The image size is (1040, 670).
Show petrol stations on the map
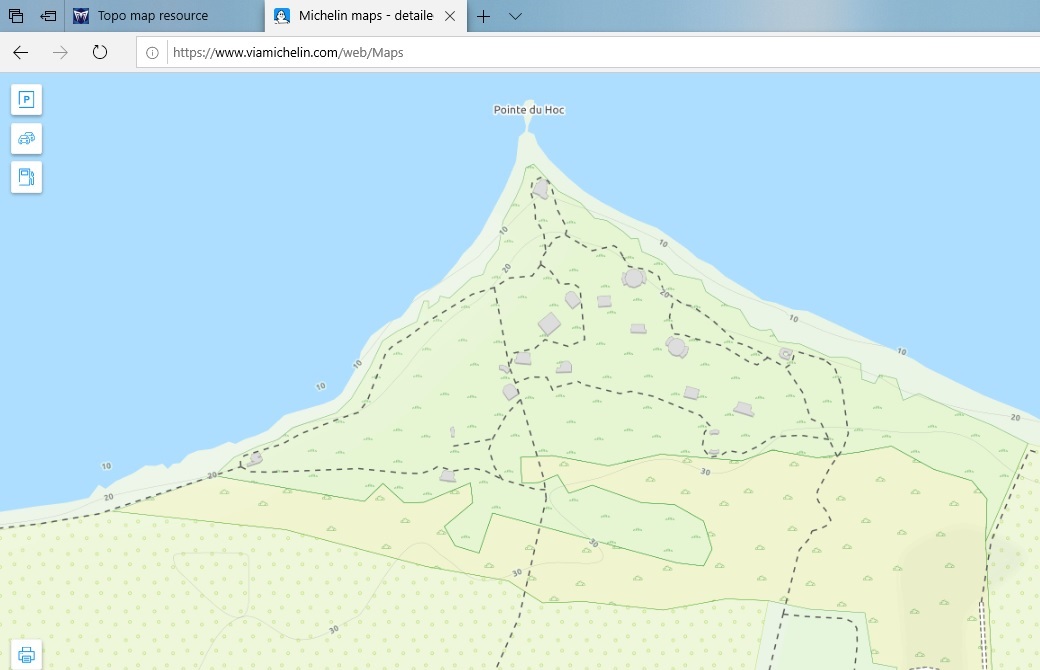[27, 177]
